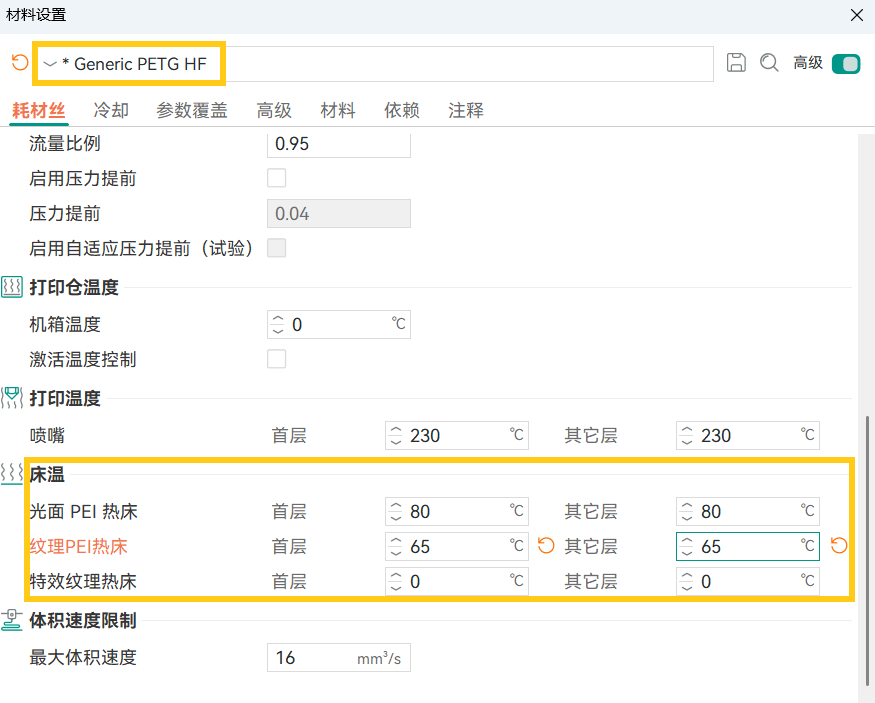Click the 流量比例 input field showing 0.95

[x=339, y=144]
